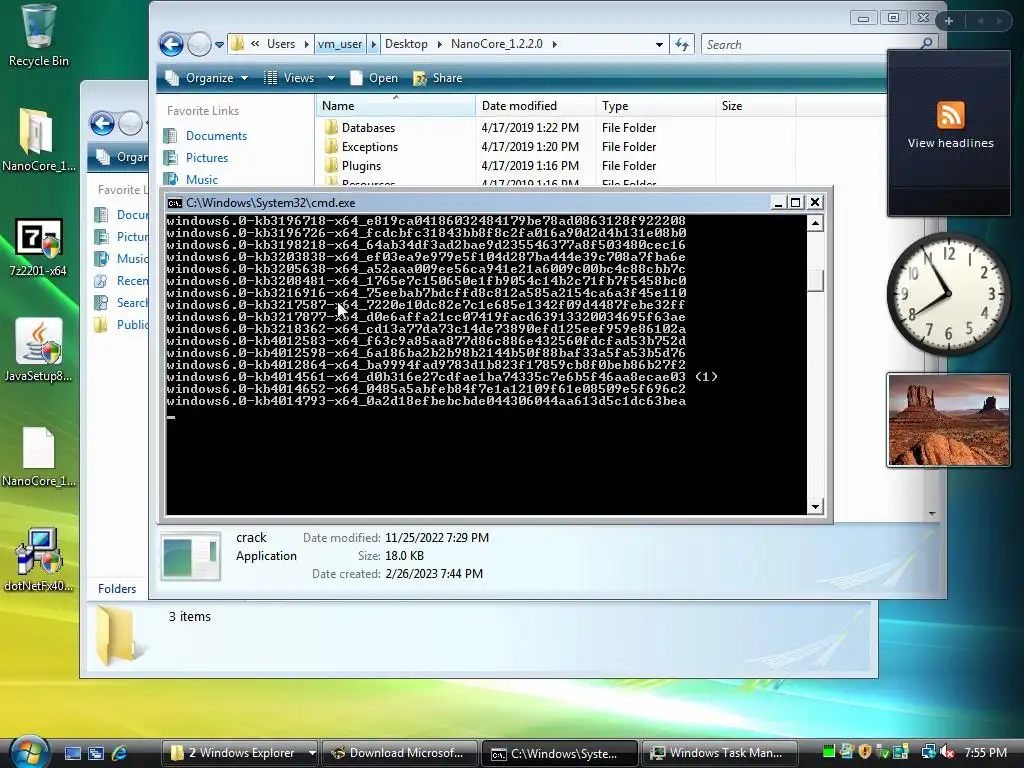Image resolution: width=1024 pixels, height=768 pixels.
Task: Click View headlines RSS gadget icon
Action: coord(950,116)
